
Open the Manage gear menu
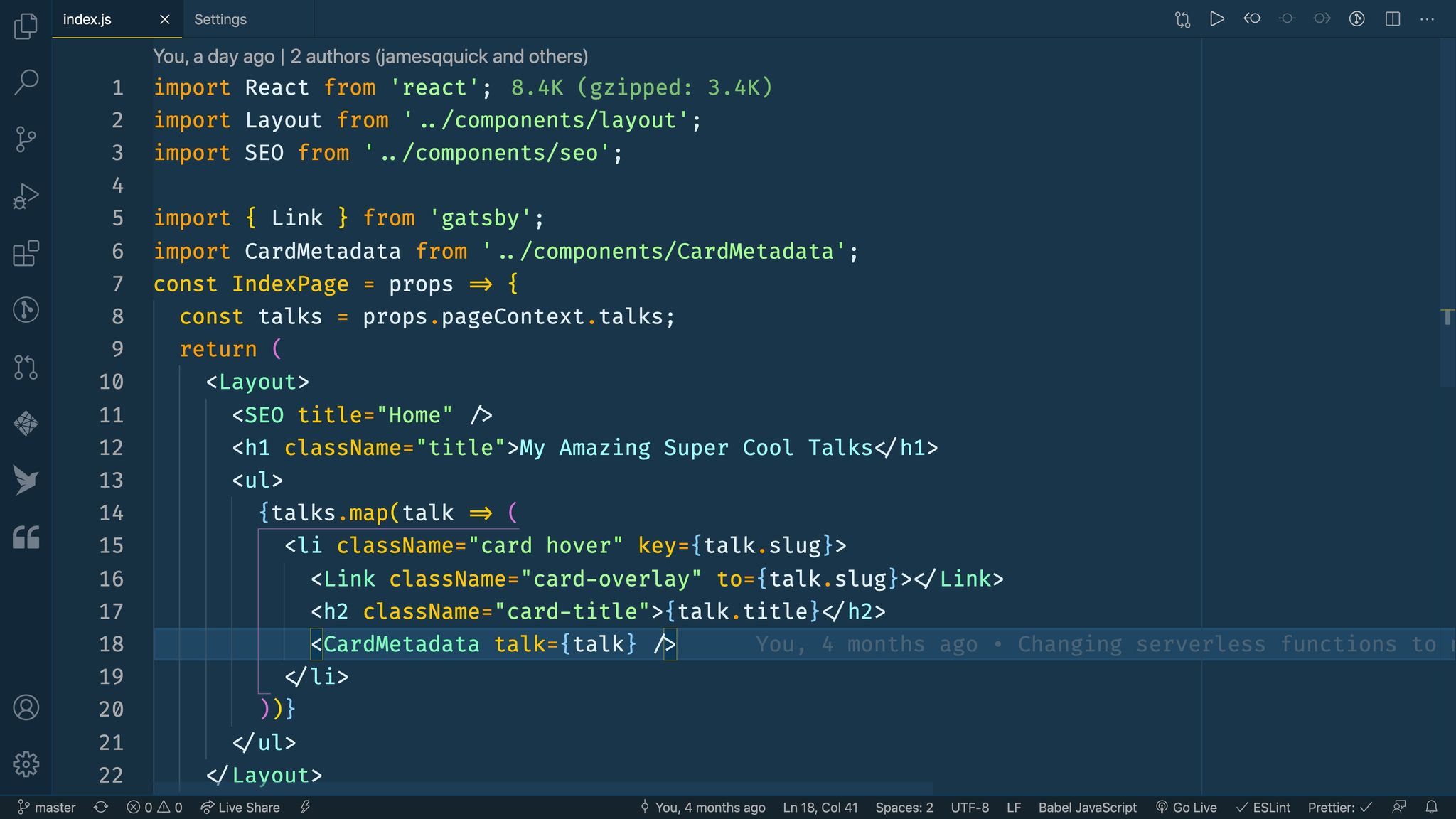pos(26,764)
